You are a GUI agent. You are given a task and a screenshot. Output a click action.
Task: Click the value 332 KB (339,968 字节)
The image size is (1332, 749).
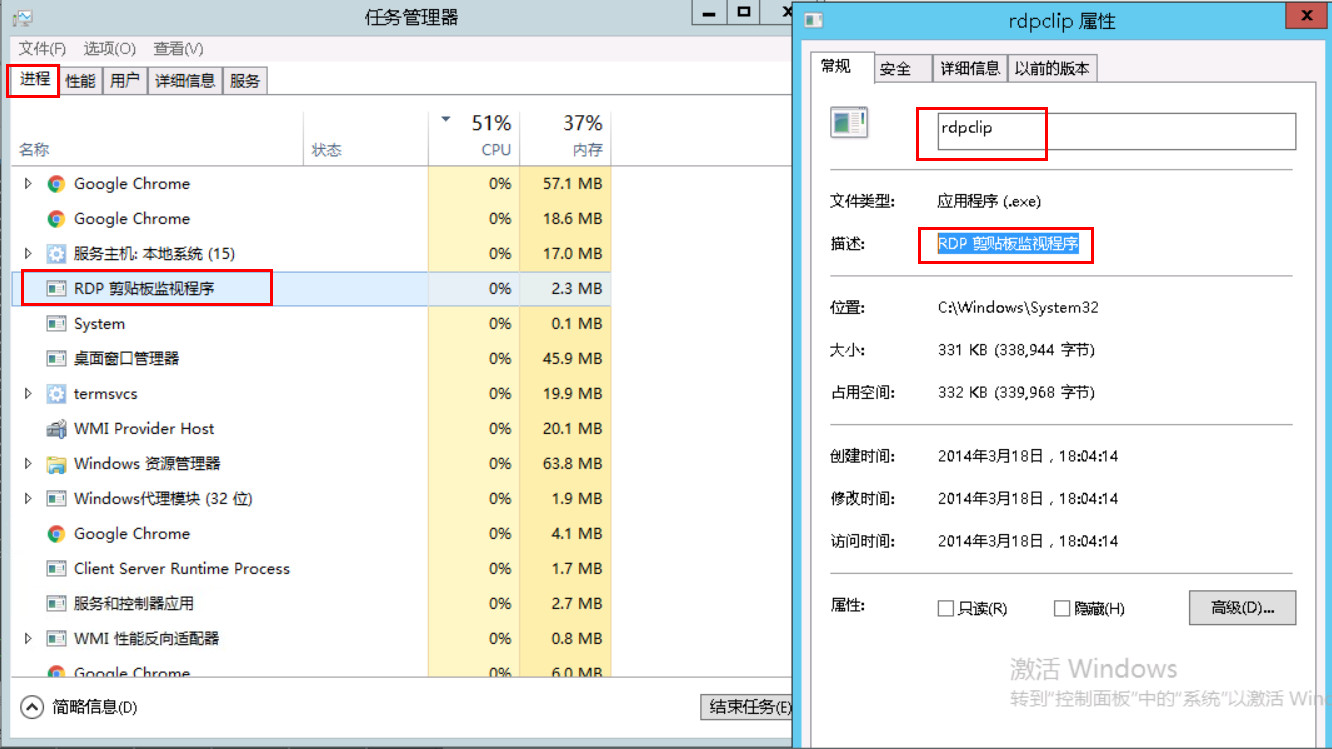pyautogui.click(x=1016, y=393)
